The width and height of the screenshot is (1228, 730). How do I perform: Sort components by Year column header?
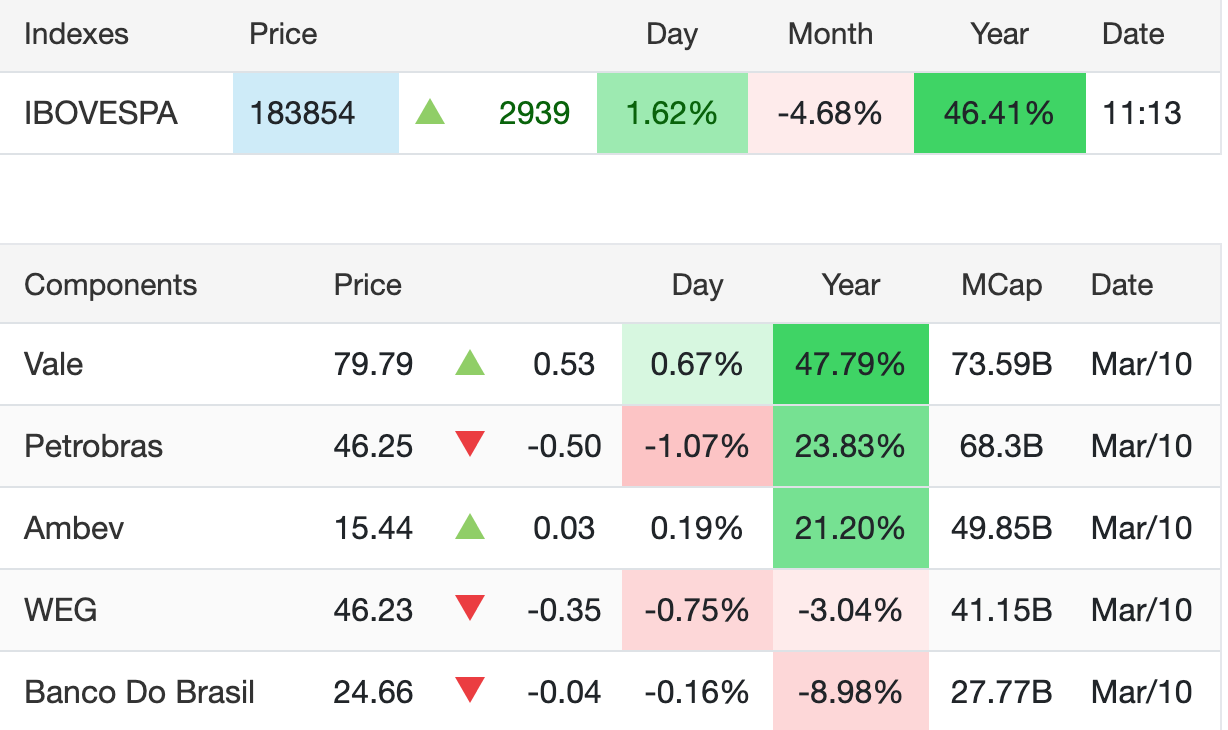pos(850,285)
